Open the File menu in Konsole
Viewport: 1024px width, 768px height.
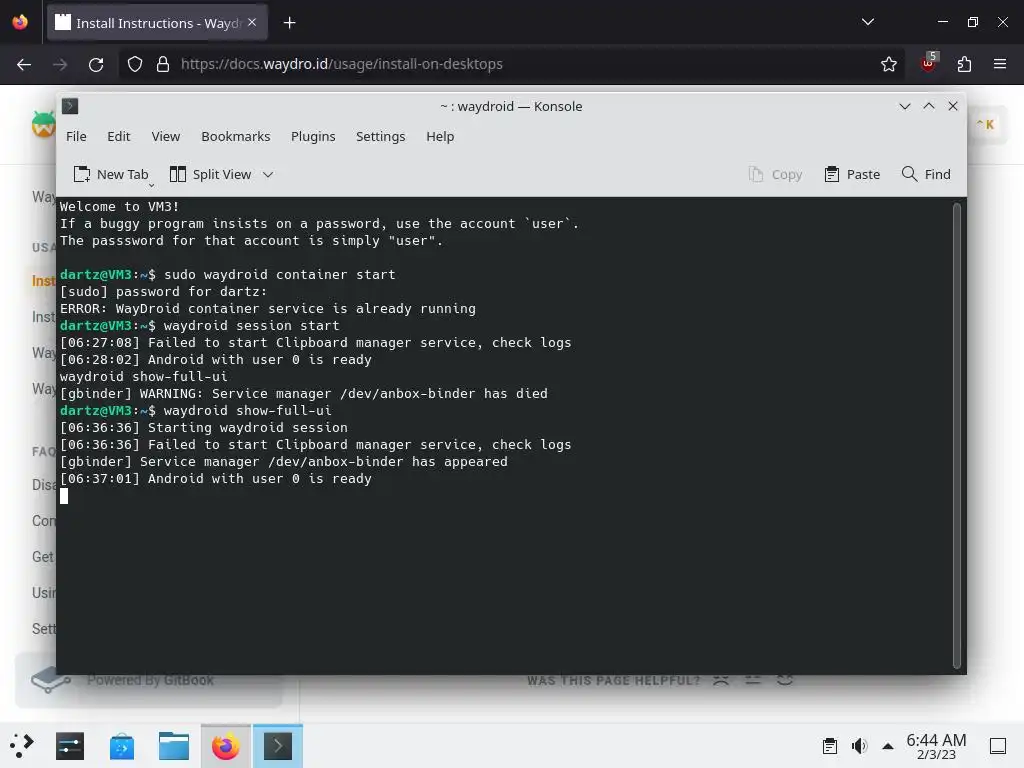[x=76, y=136]
